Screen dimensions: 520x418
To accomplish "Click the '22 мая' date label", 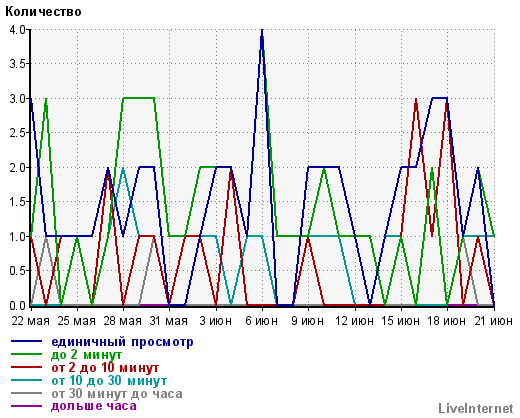I will click(30, 321).
